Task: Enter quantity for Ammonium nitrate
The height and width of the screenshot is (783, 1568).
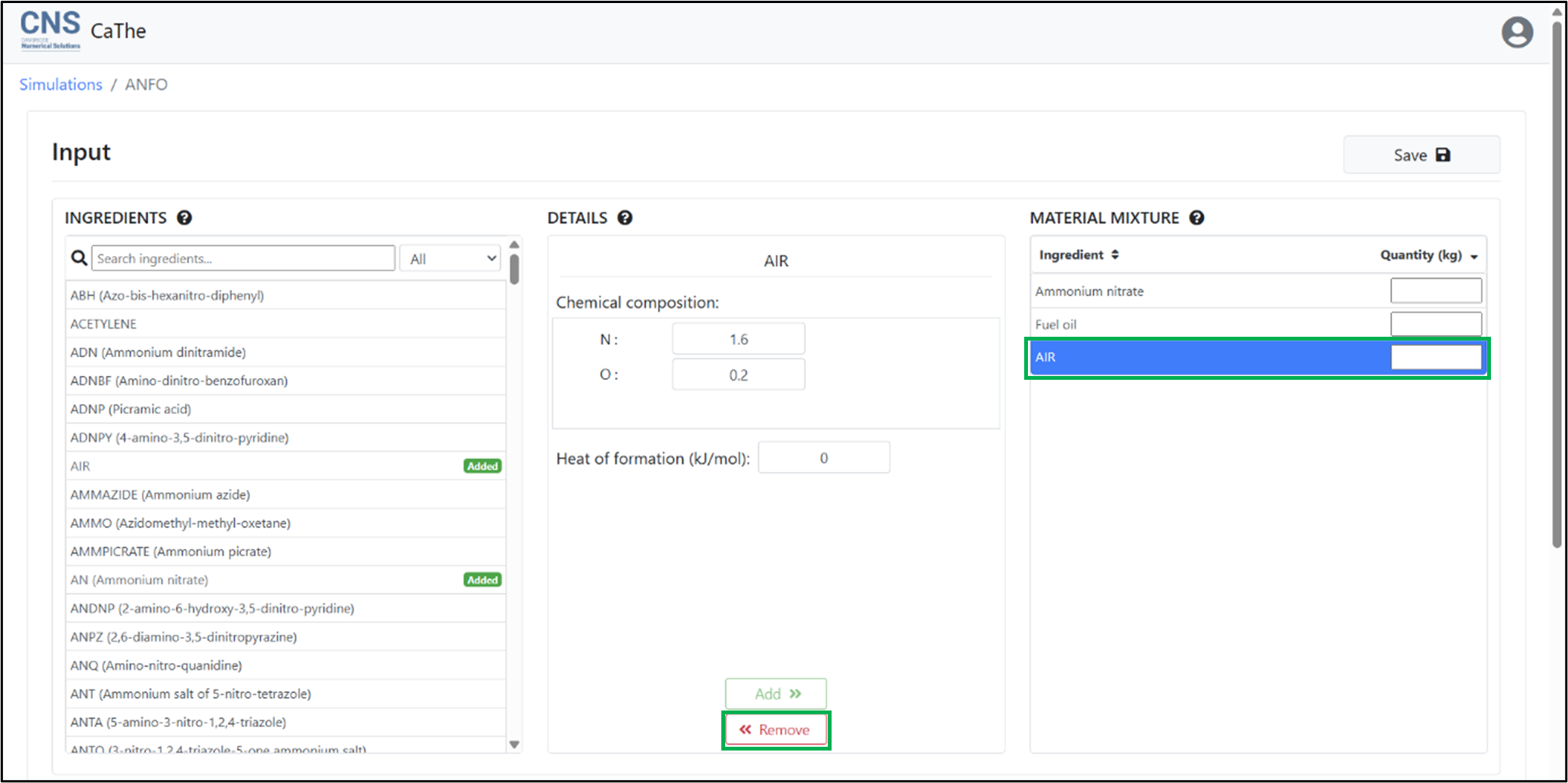Action: click(1435, 291)
